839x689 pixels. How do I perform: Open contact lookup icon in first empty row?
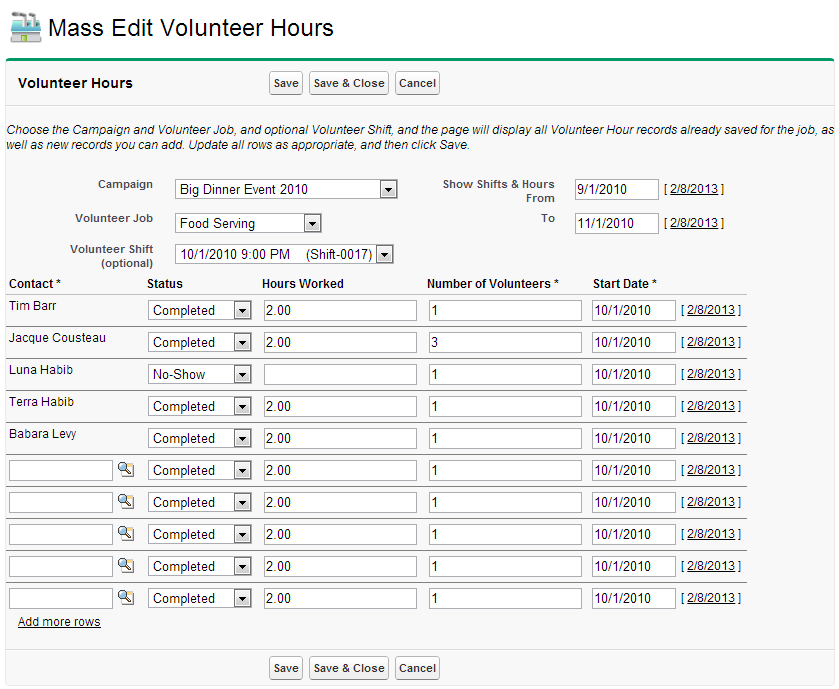[126, 470]
